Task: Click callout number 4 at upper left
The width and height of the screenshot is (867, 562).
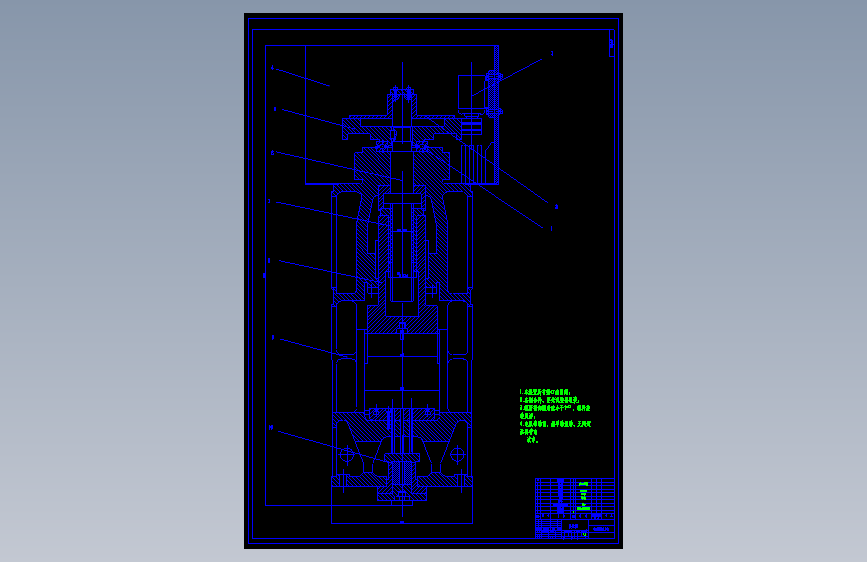Action: pos(272,68)
